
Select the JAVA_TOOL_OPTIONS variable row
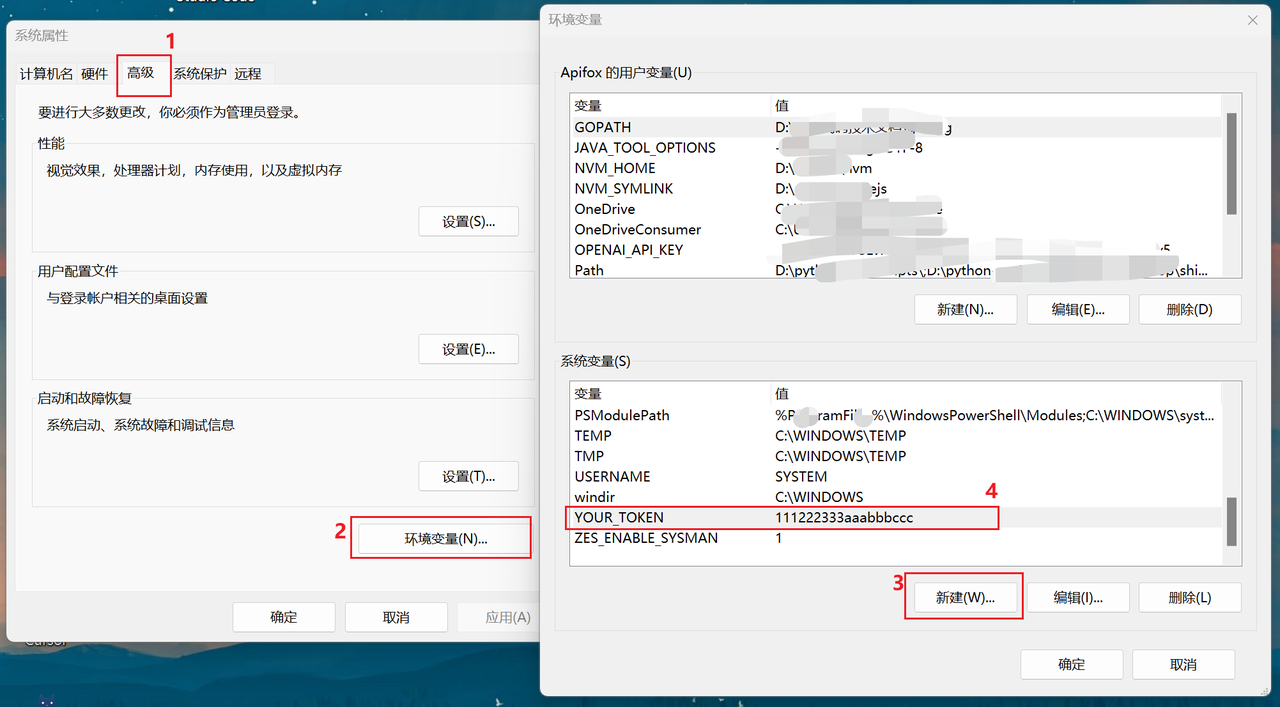click(x=896, y=147)
